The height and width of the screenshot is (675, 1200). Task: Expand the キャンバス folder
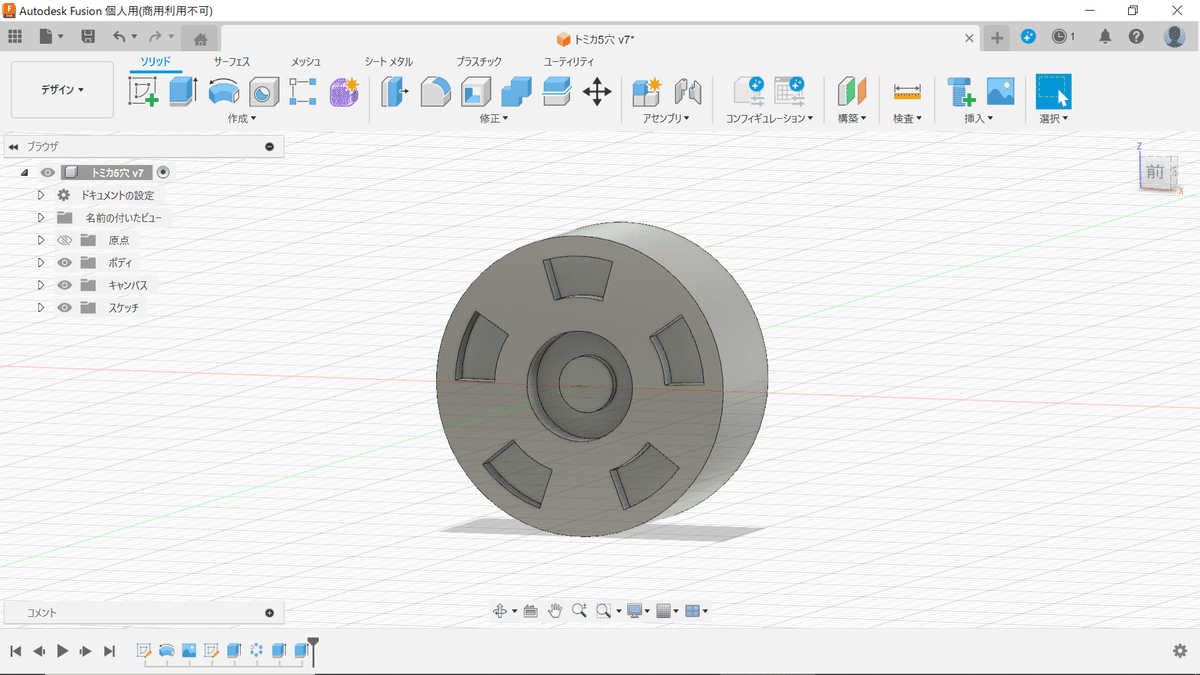41,285
